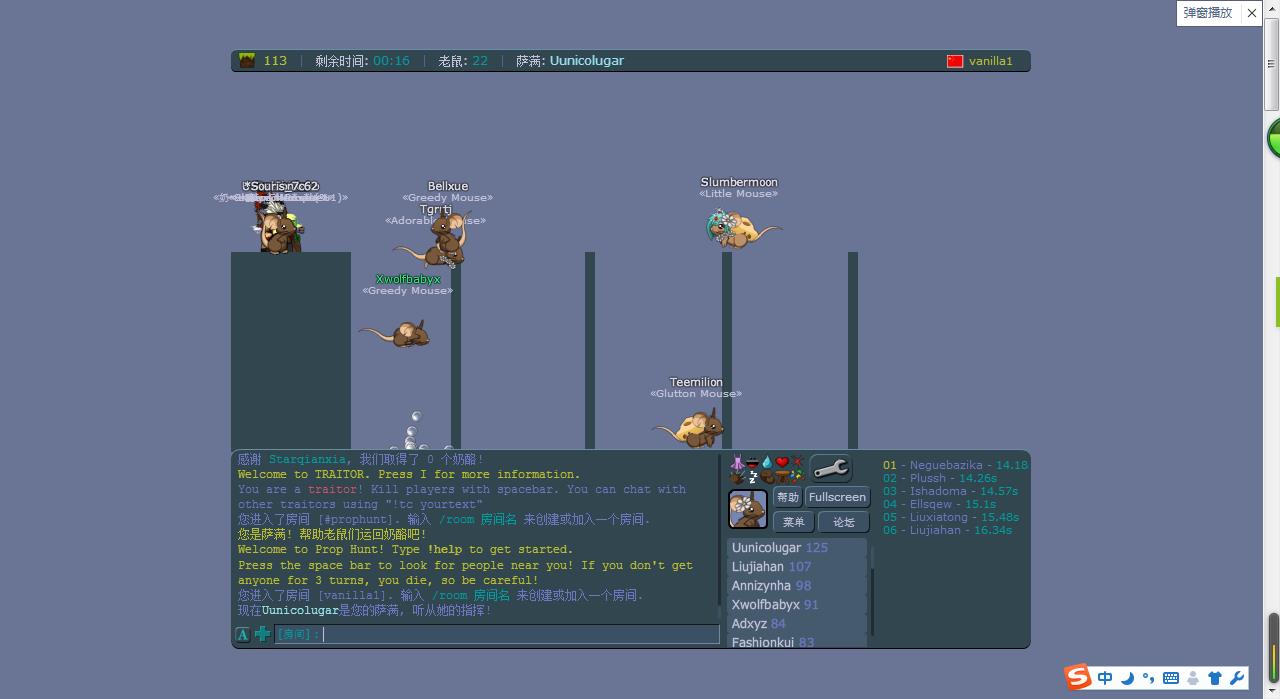Click the Starqianxia name in chat log
The height and width of the screenshot is (699, 1280).
point(307,460)
